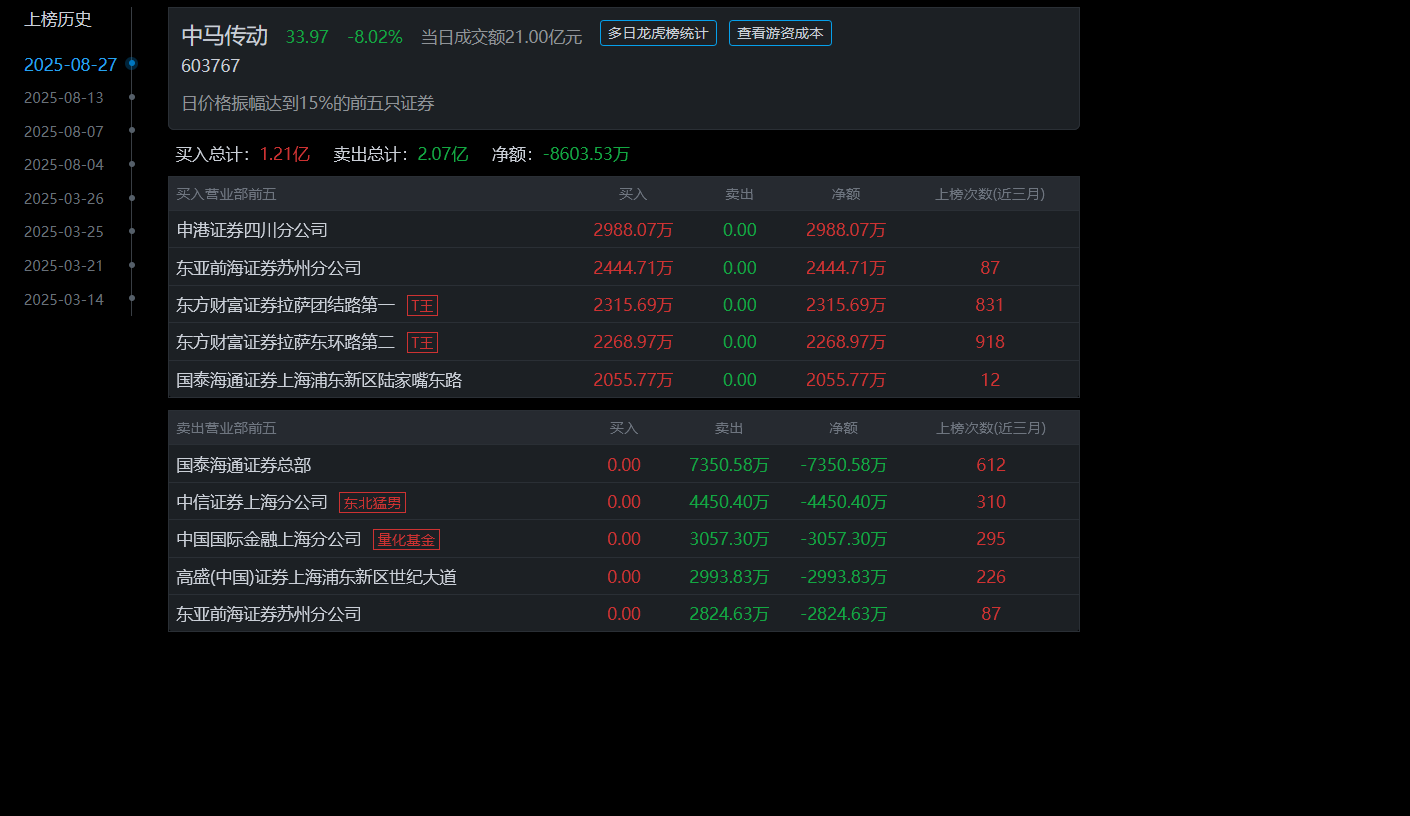This screenshot has width=1410, height=816.
Task: Open the 多日龙虎榜统计 button
Action: (658, 33)
